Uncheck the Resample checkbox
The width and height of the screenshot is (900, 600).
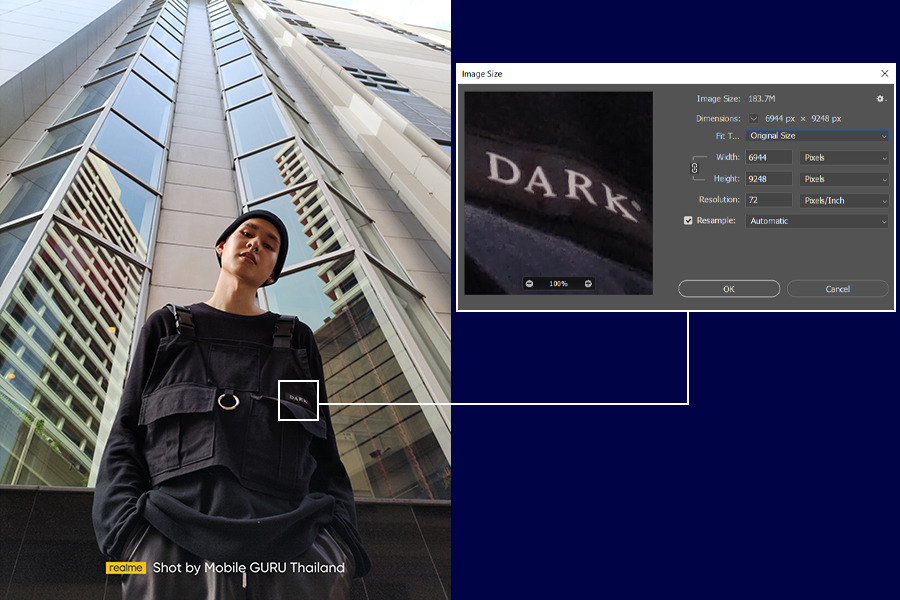688,221
